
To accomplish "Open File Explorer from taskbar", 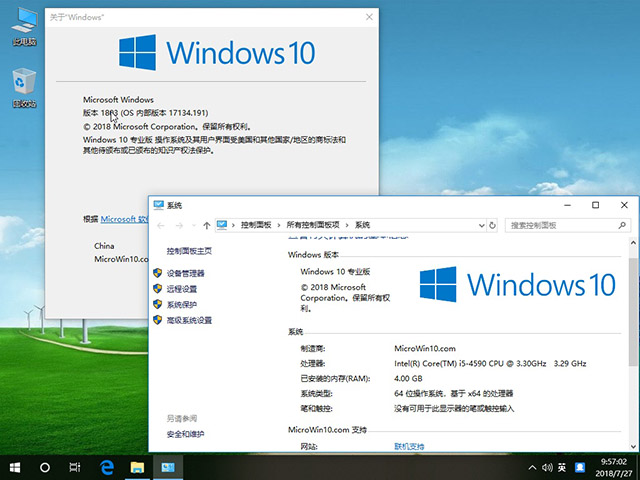I will pyautogui.click(x=137, y=467).
